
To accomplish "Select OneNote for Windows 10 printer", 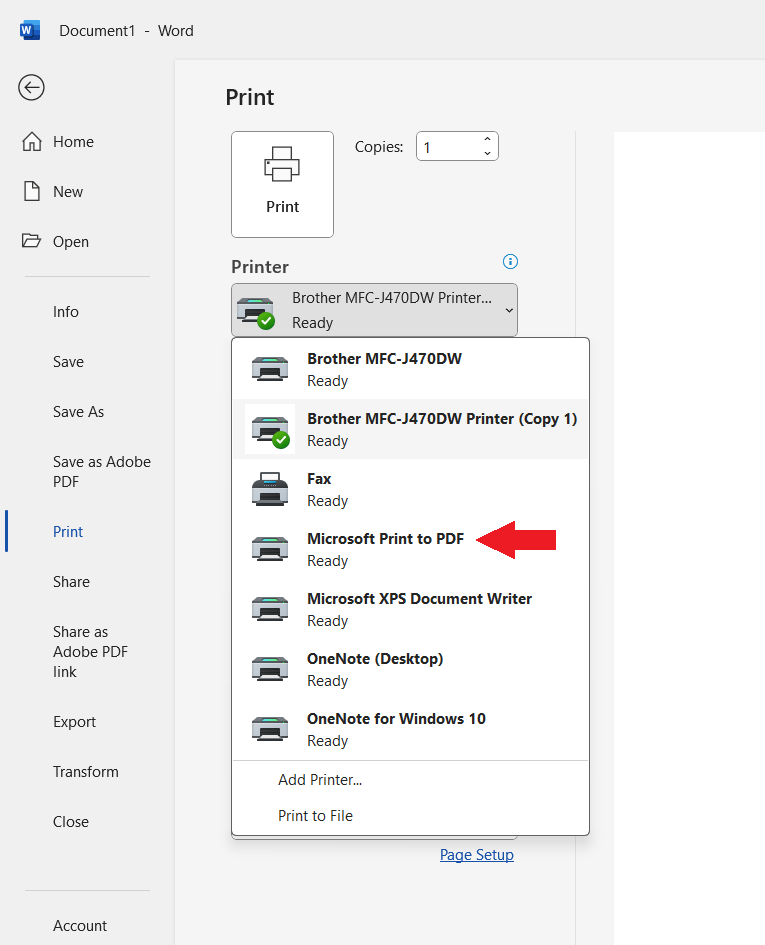I will click(x=410, y=729).
